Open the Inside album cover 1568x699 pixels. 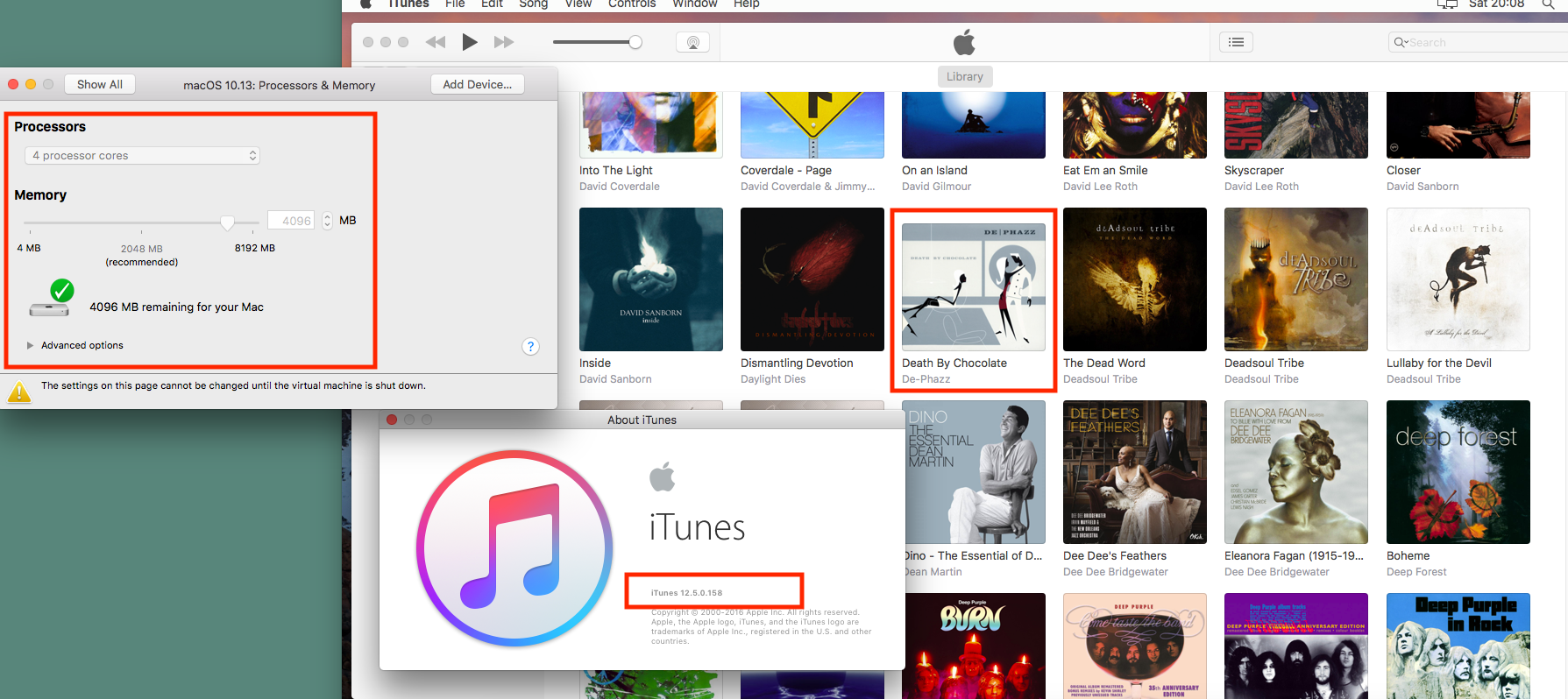click(x=651, y=279)
